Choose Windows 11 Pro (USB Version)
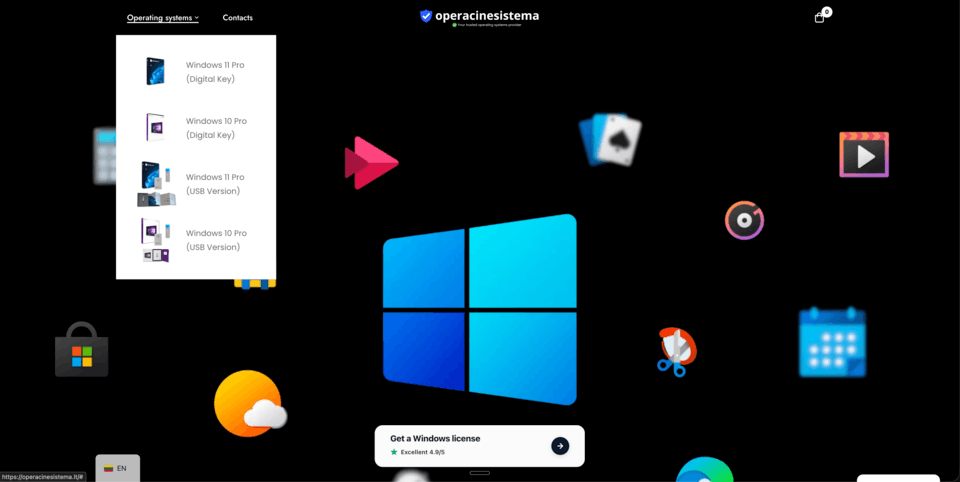This screenshot has height=482, width=960. click(x=214, y=184)
